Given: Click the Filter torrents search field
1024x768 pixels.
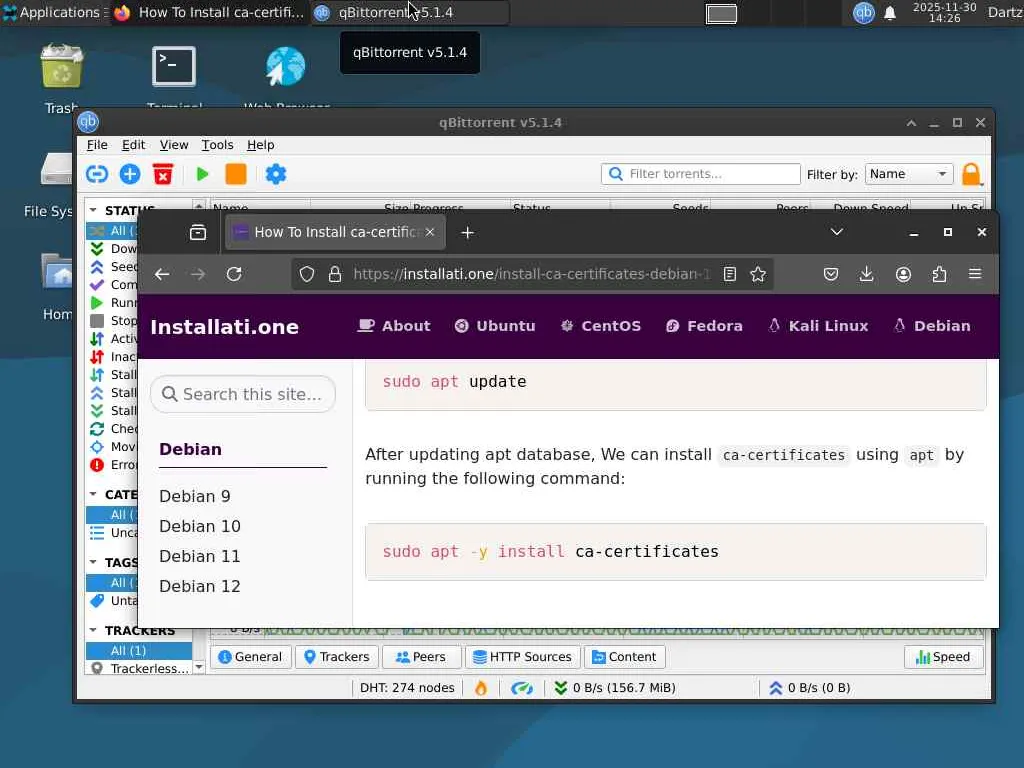Looking at the screenshot, I should tap(701, 174).
